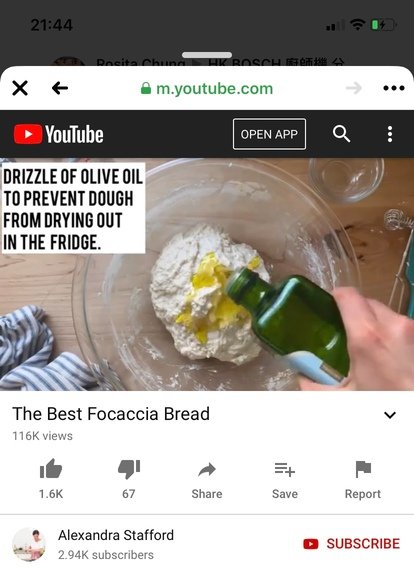
Task: Subscribe to Alexandra Stafford's channel
Action: coord(351,544)
